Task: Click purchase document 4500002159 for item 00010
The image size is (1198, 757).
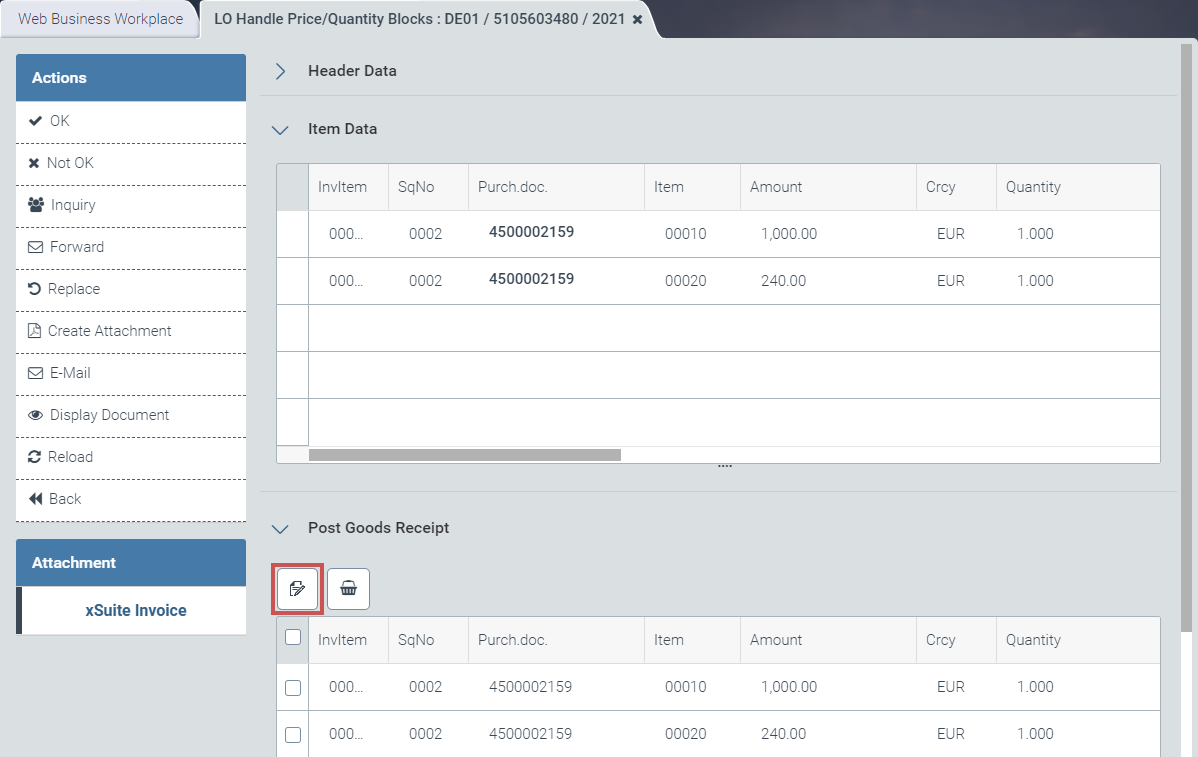Action: [531, 233]
